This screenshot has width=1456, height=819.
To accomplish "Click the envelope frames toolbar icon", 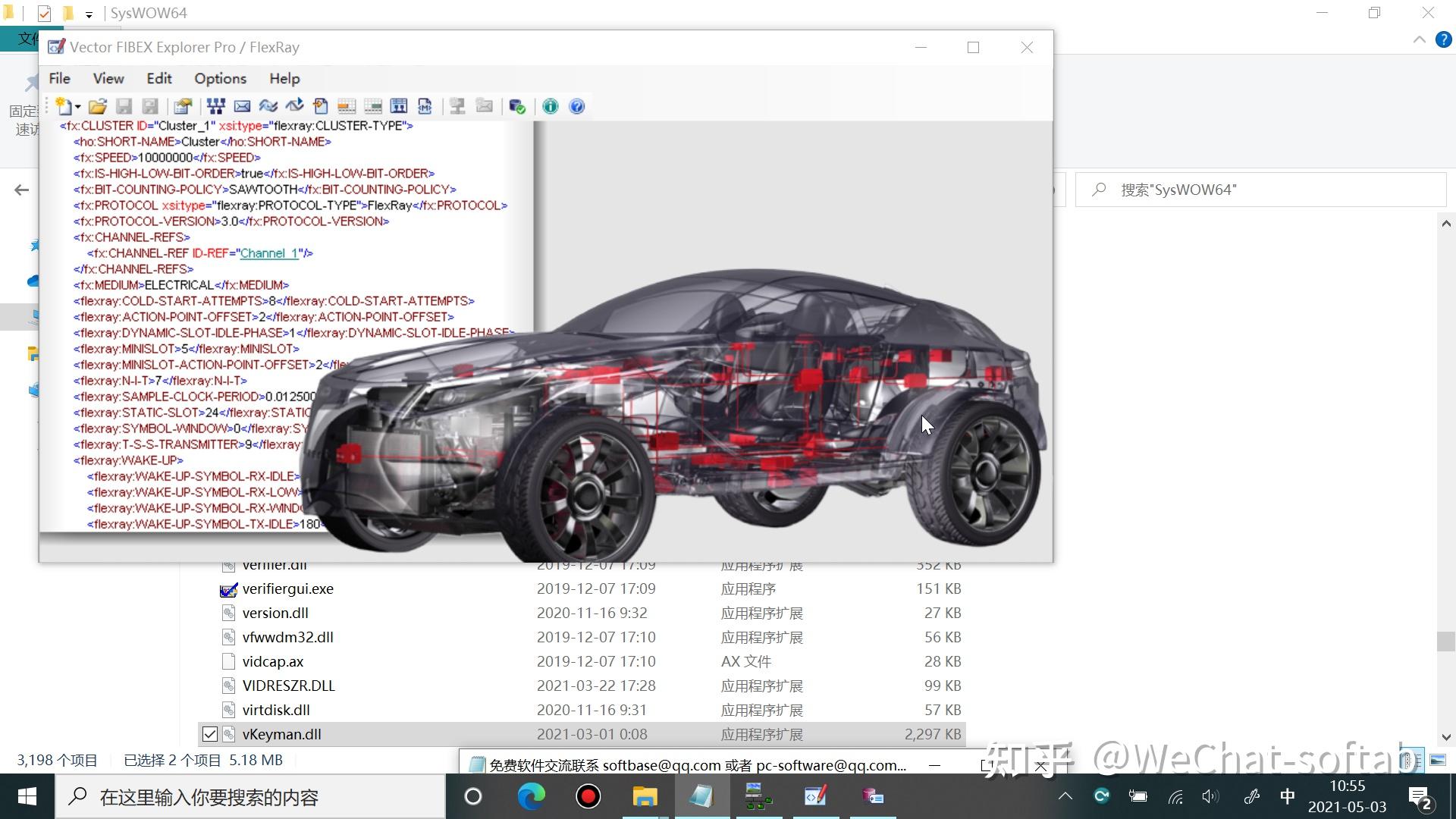I will click(242, 107).
